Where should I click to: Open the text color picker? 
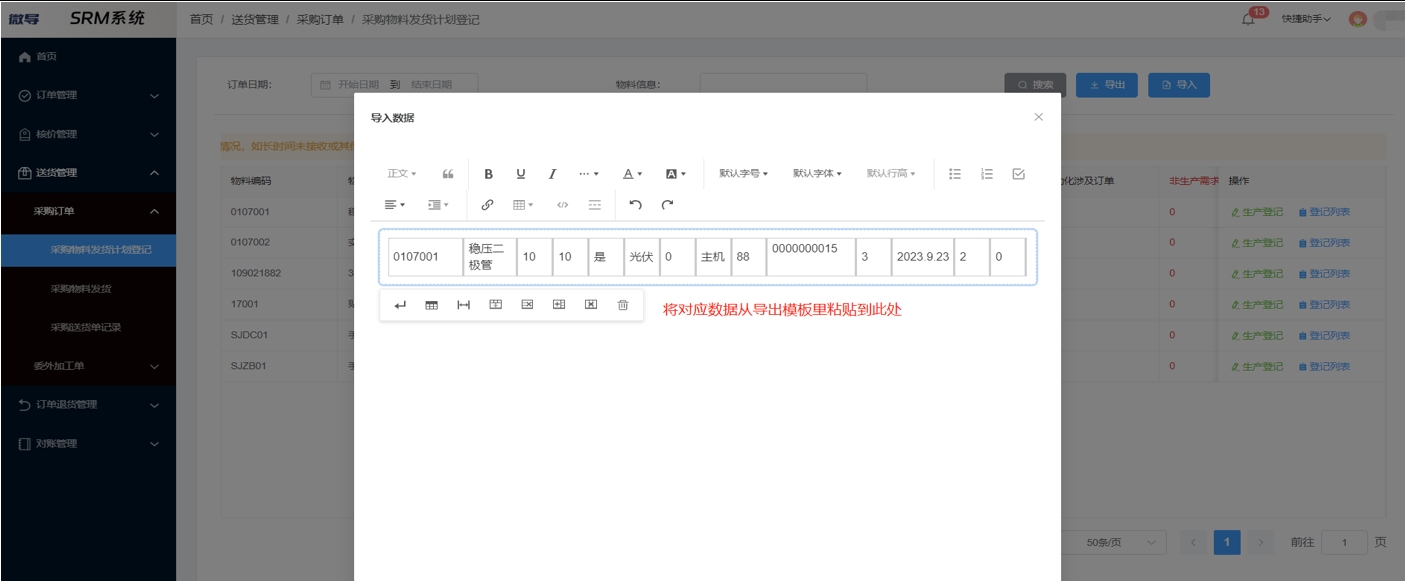pos(632,174)
